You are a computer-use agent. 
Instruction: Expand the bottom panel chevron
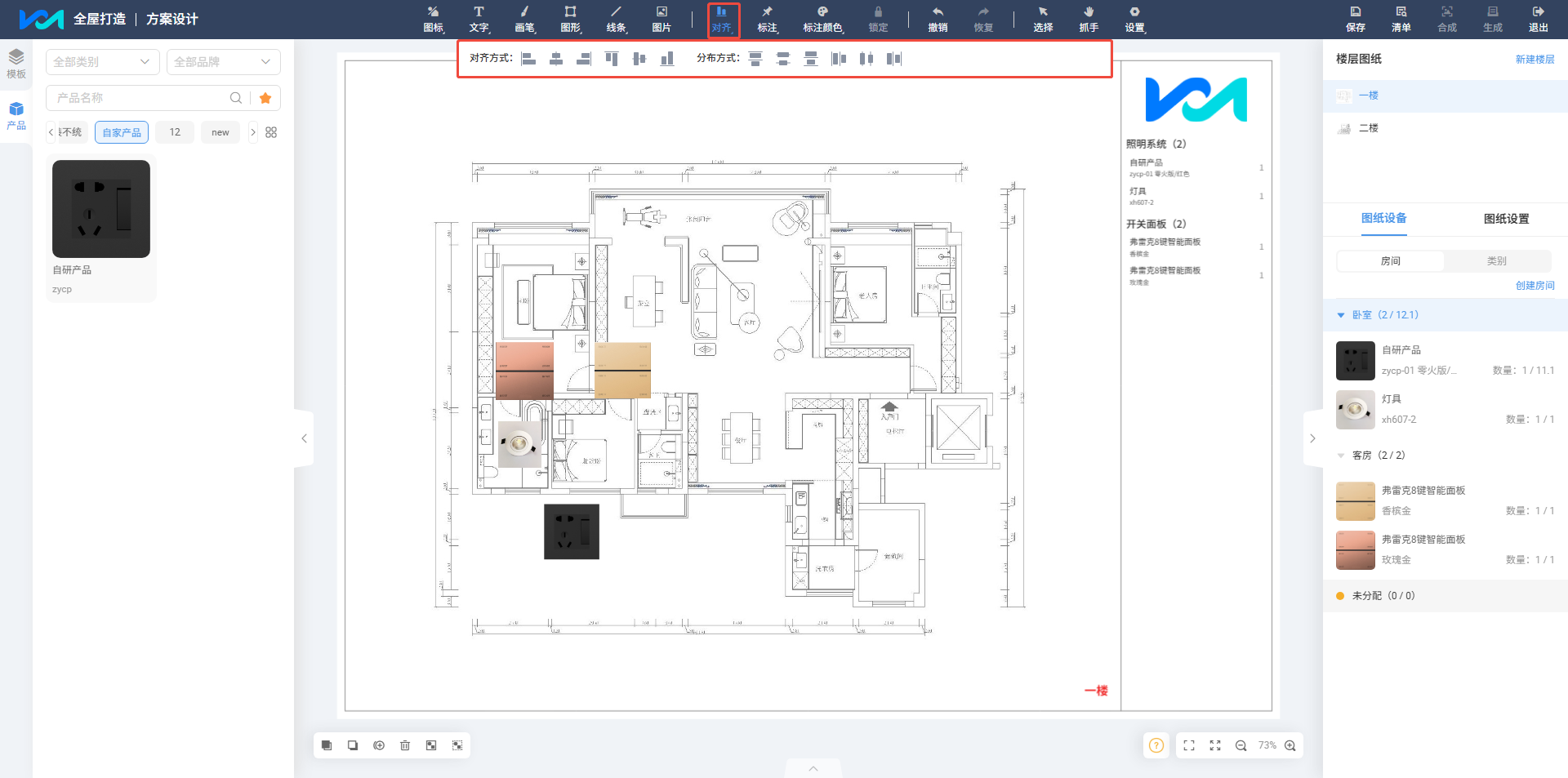click(813, 768)
